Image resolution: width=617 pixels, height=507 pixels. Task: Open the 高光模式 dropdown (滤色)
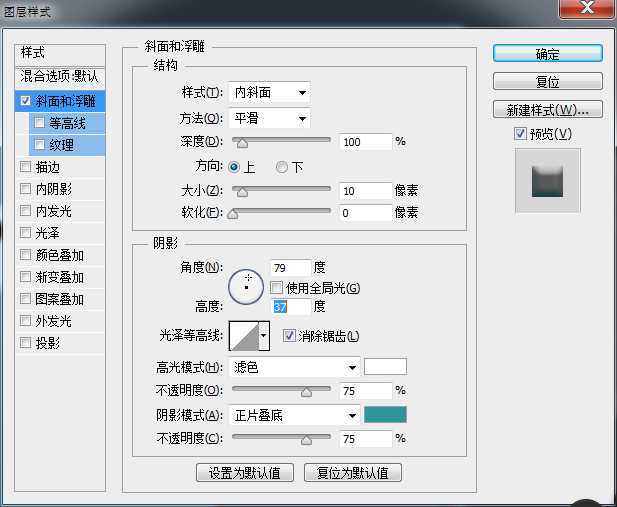coord(293,367)
